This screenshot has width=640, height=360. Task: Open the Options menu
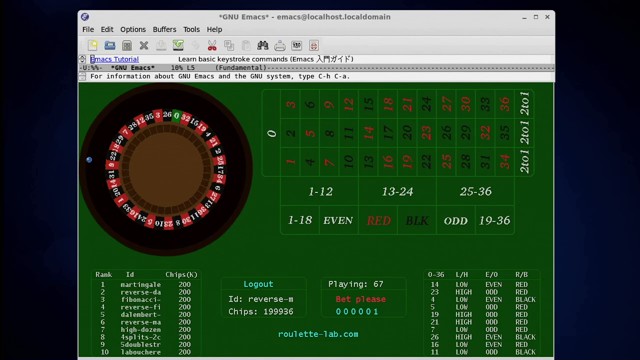pyautogui.click(x=133, y=29)
